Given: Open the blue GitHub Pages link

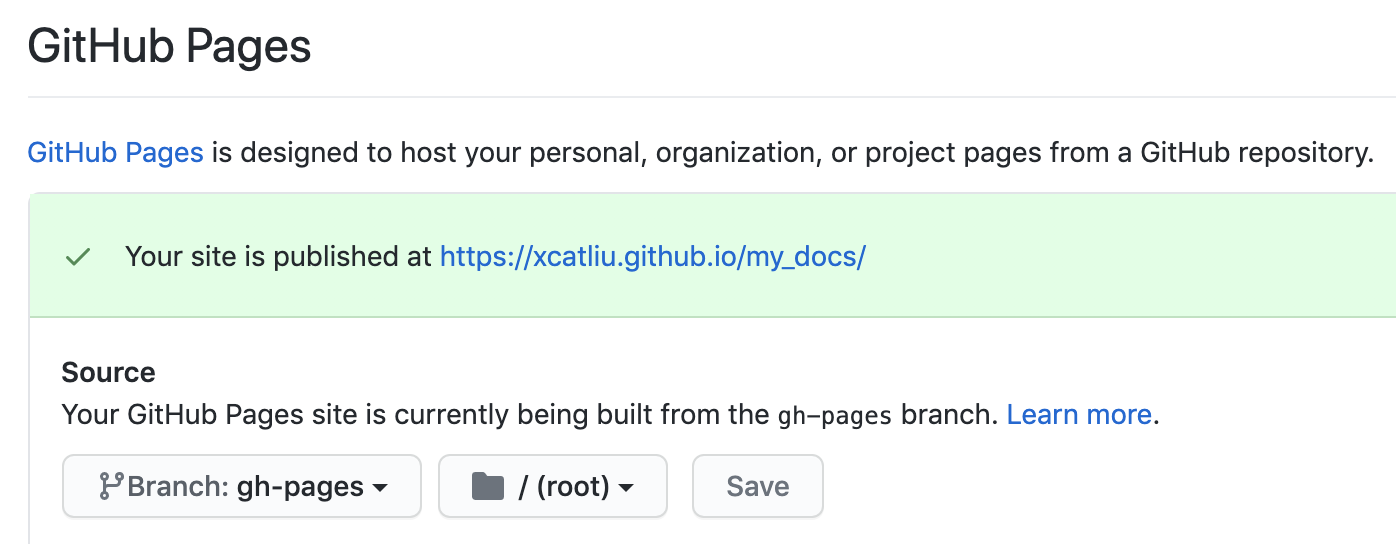Looking at the screenshot, I should click(x=116, y=153).
